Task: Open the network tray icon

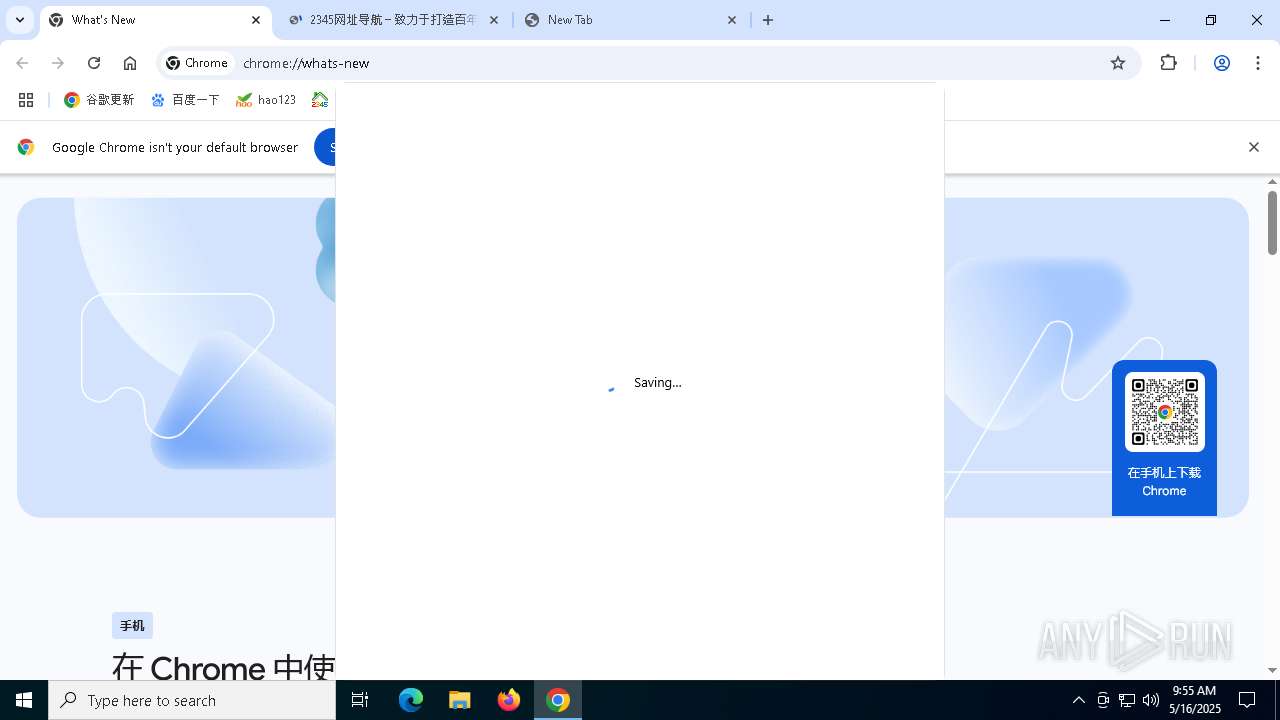Action: 1127,700
